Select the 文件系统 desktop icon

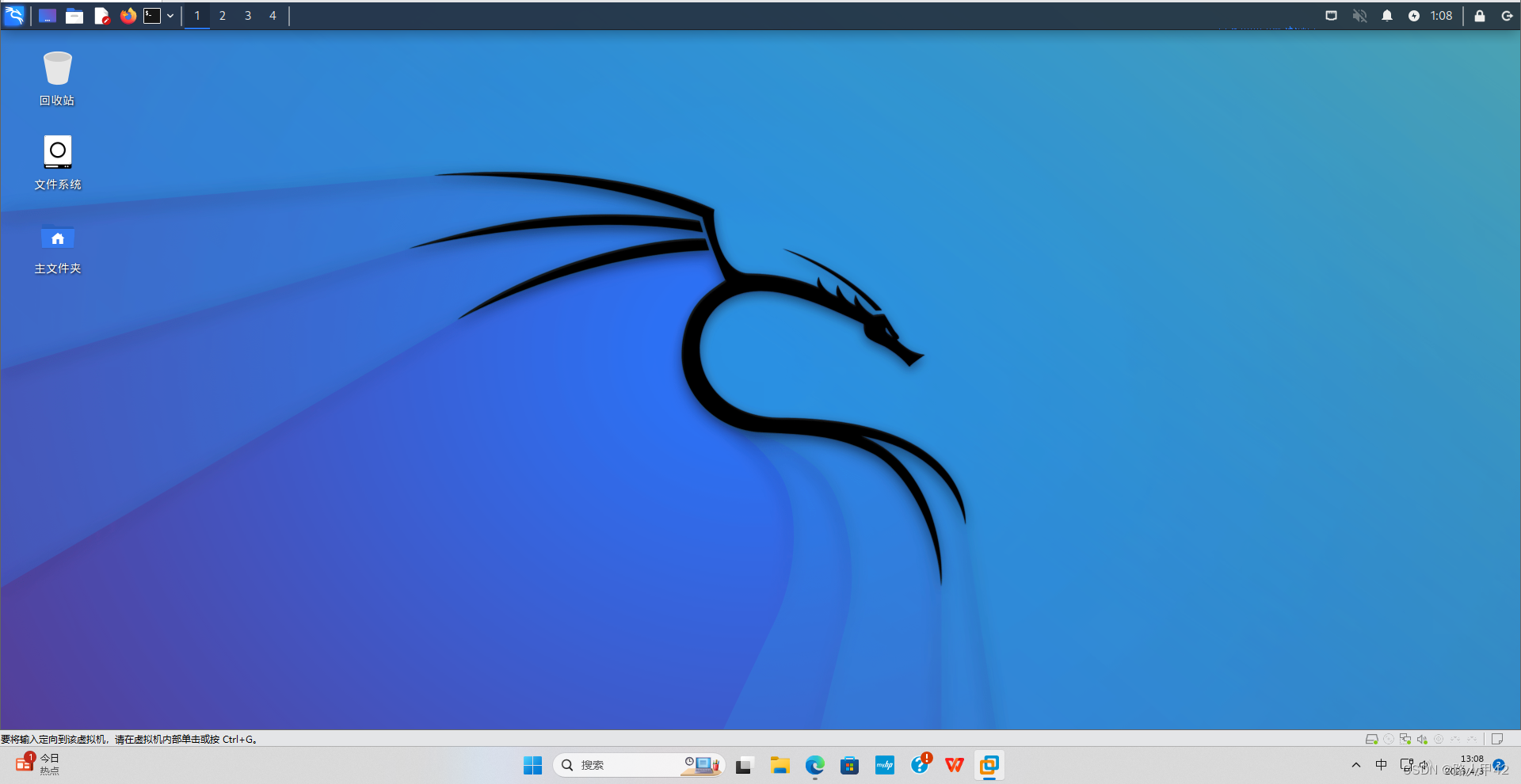(57, 162)
